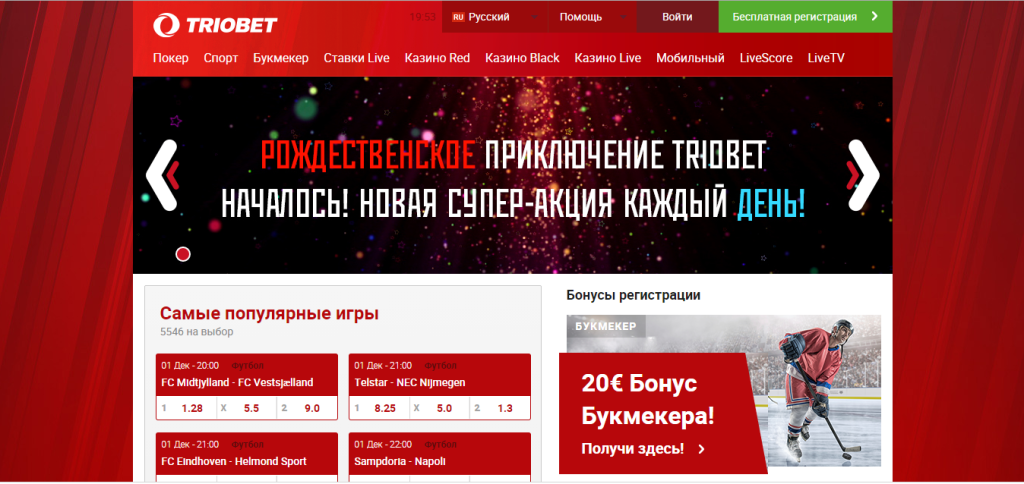Navigate to Казино Red
This screenshot has height=484, width=1024.
tap(437, 58)
